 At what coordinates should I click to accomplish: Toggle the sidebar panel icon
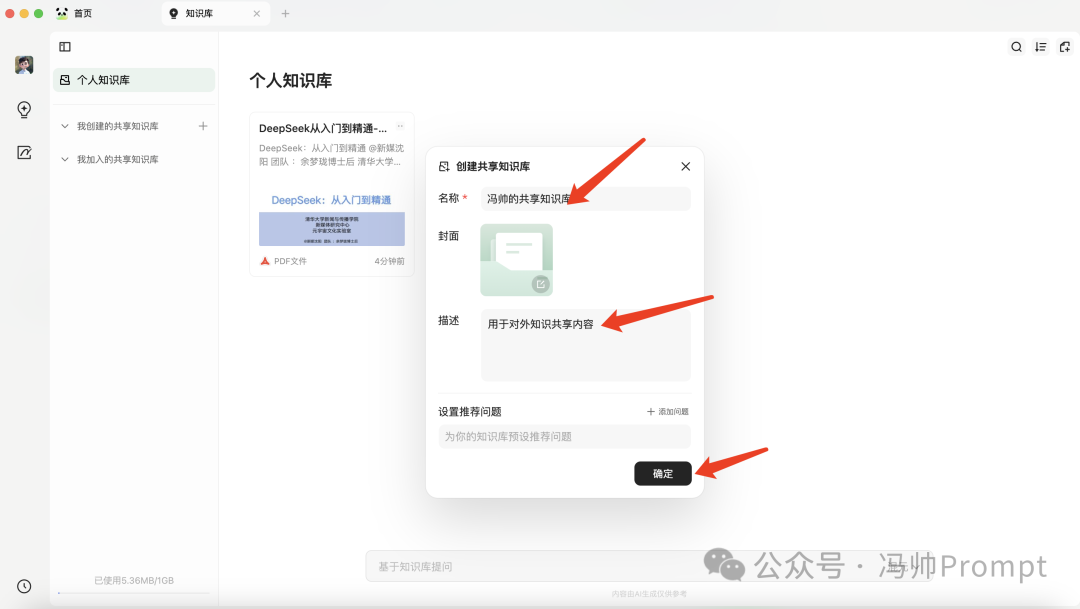[x=65, y=47]
